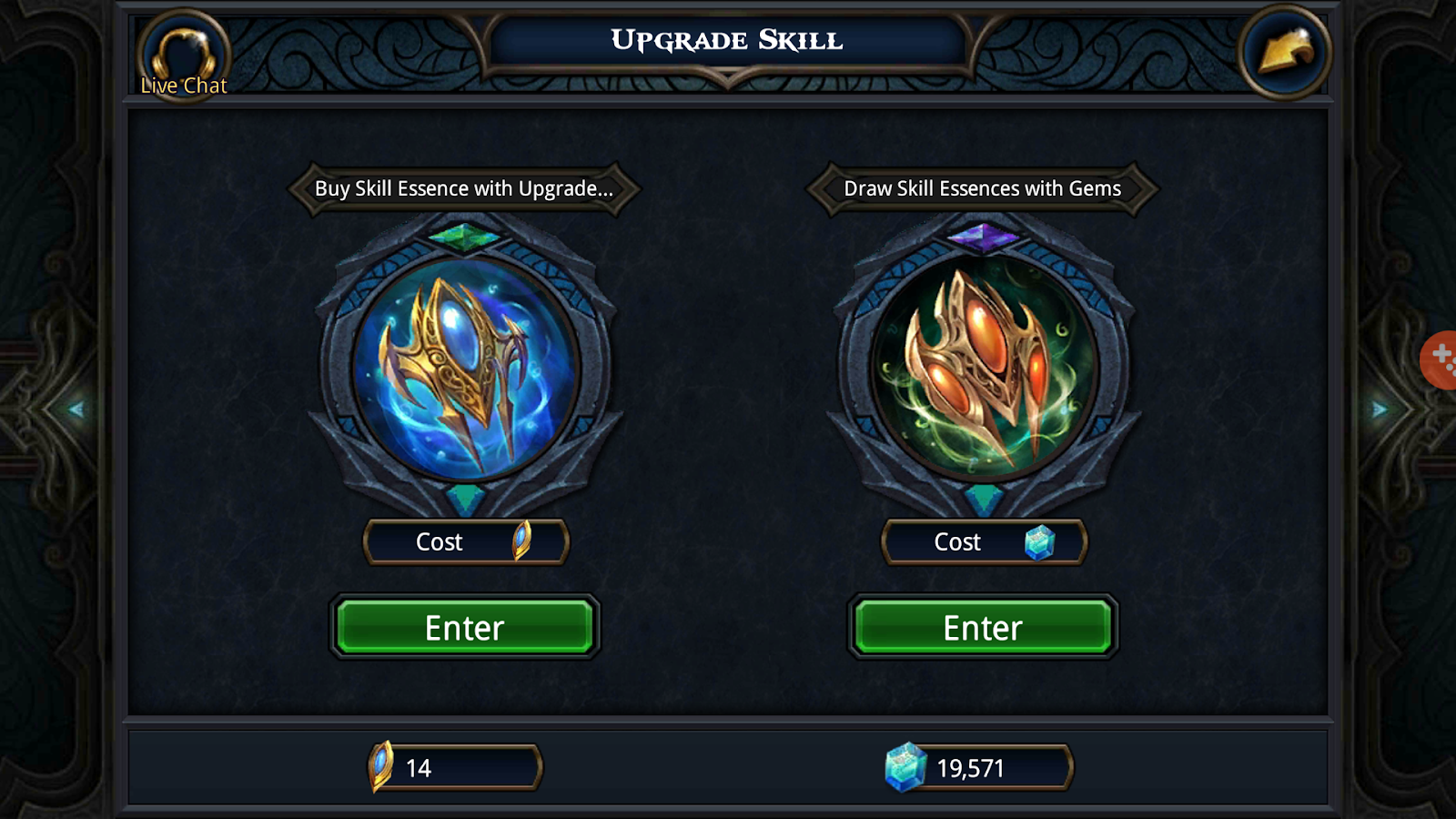Viewport: 1456px width, 819px height.
Task: Enter the Draw with Gems screen
Action: 983,627
